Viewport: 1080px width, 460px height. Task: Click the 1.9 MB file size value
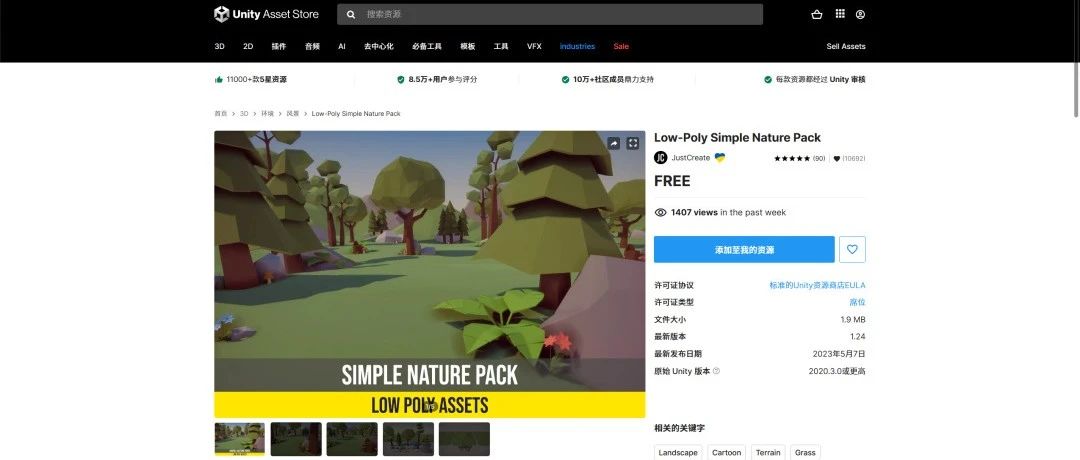853,320
